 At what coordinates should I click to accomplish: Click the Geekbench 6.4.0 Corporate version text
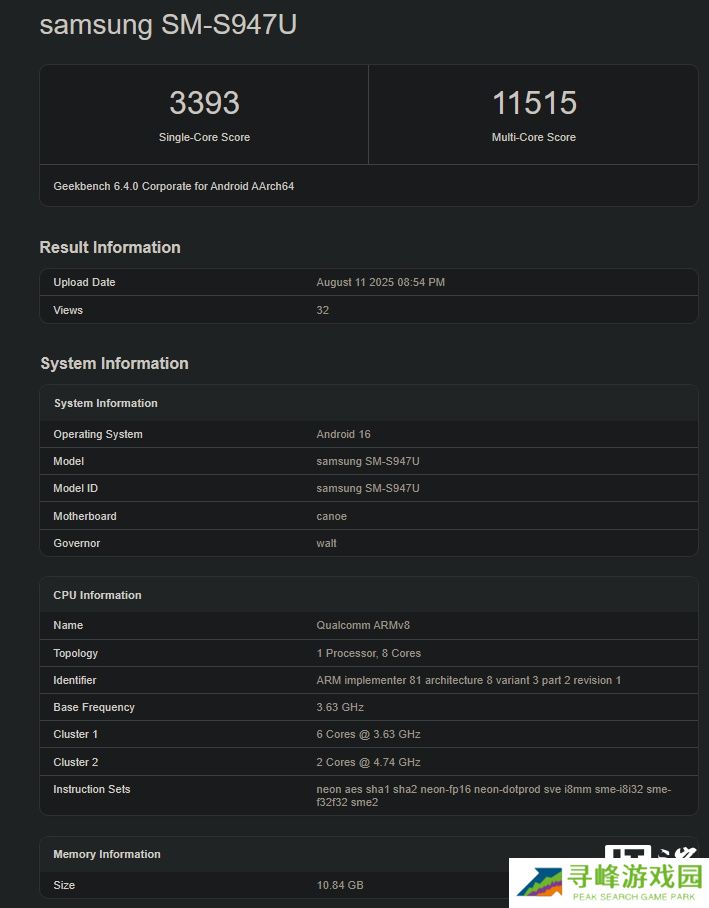[174, 186]
